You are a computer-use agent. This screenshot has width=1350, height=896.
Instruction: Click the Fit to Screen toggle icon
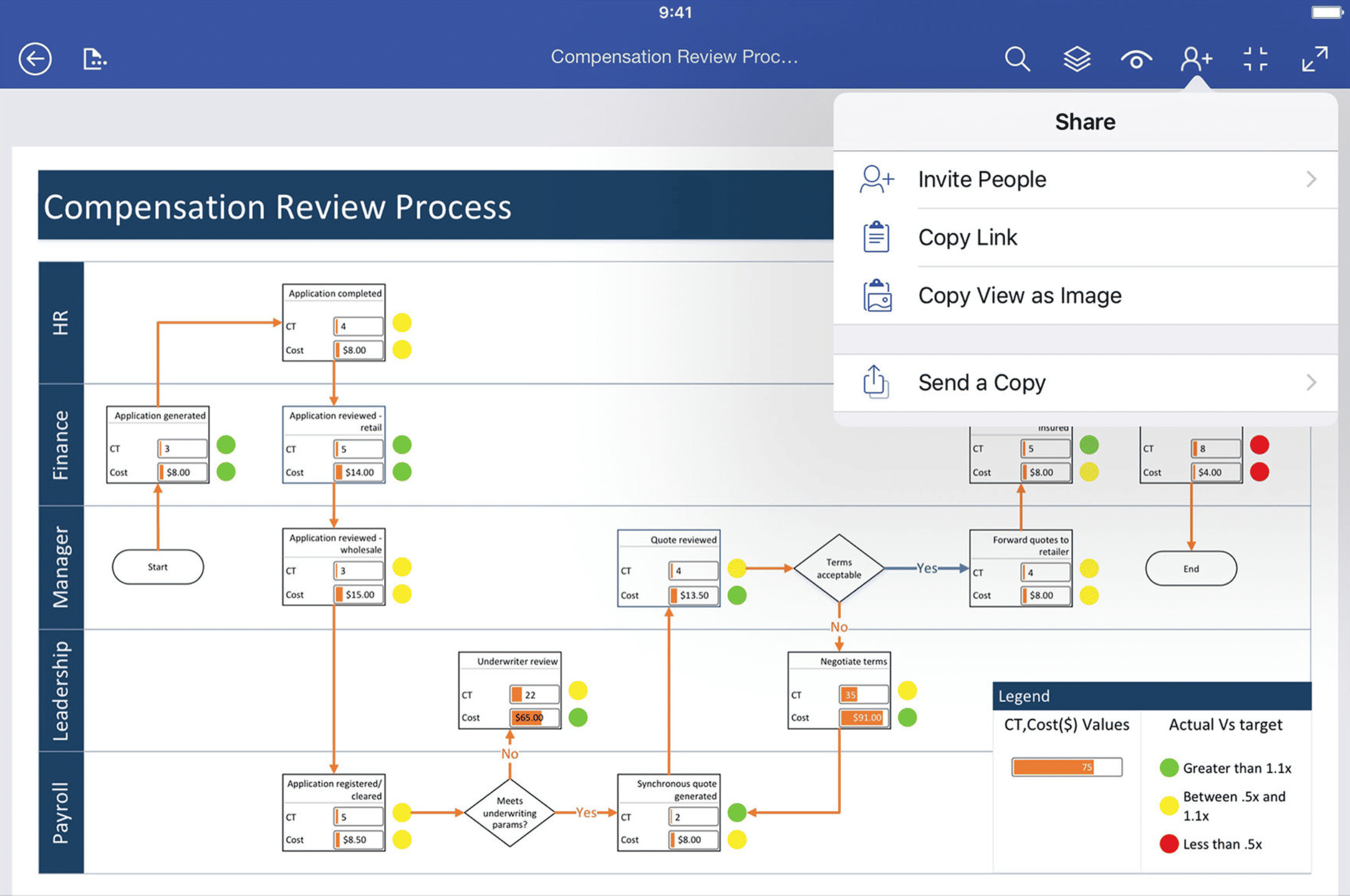click(x=1258, y=56)
